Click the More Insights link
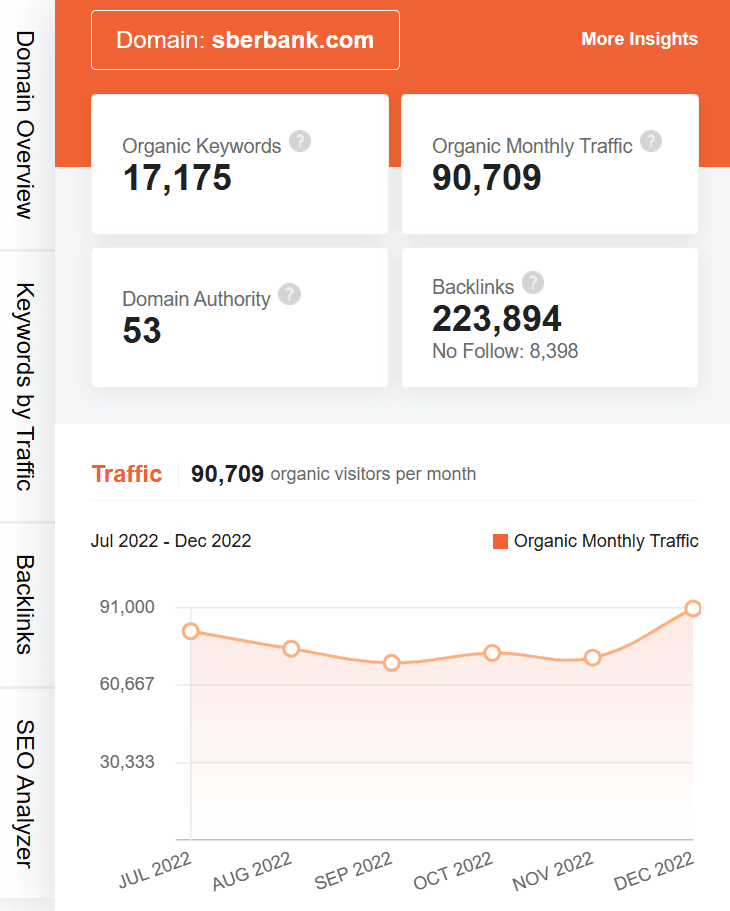This screenshot has height=911, width=730. pyautogui.click(x=639, y=39)
